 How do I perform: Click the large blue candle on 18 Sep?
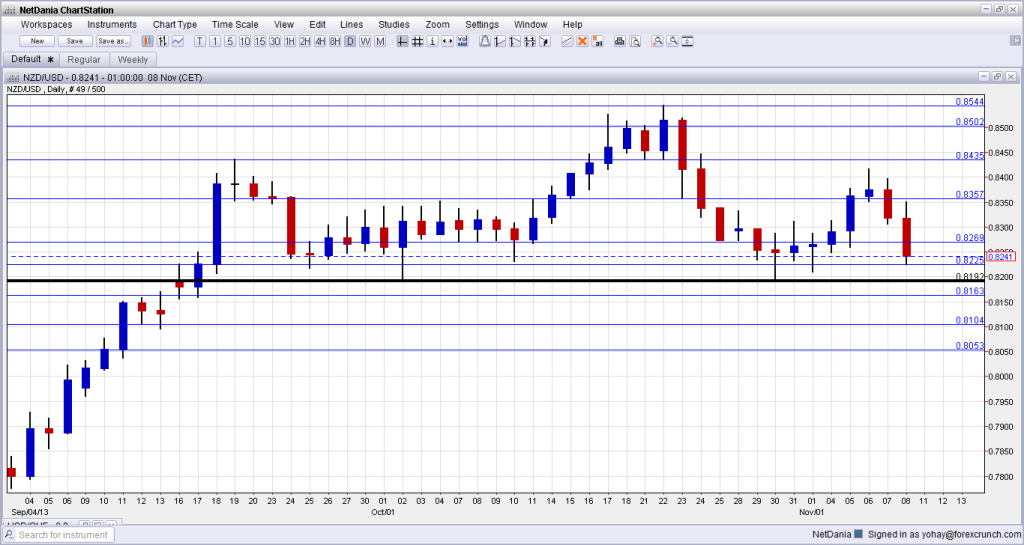click(x=217, y=223)
